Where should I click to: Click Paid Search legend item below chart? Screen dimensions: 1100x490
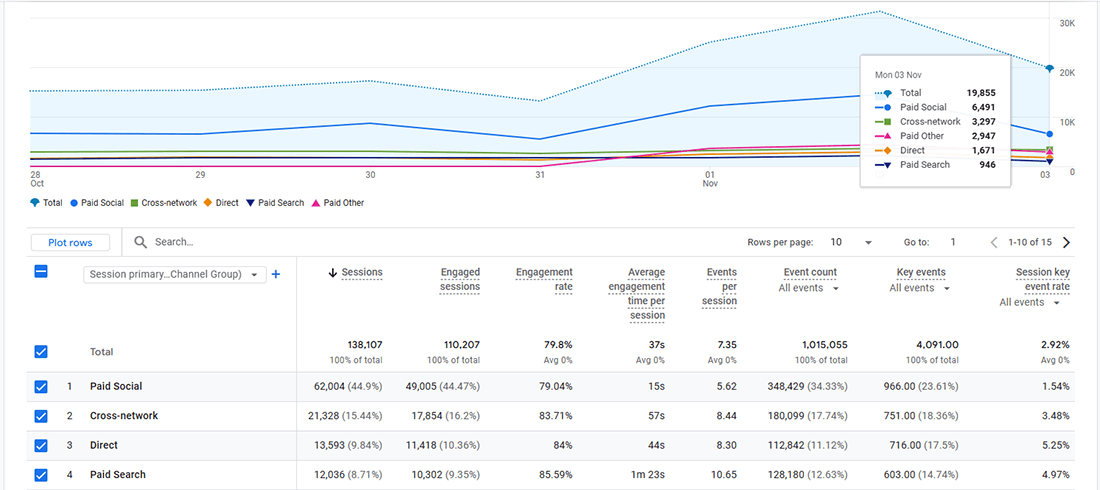click(x=274, y=203)
